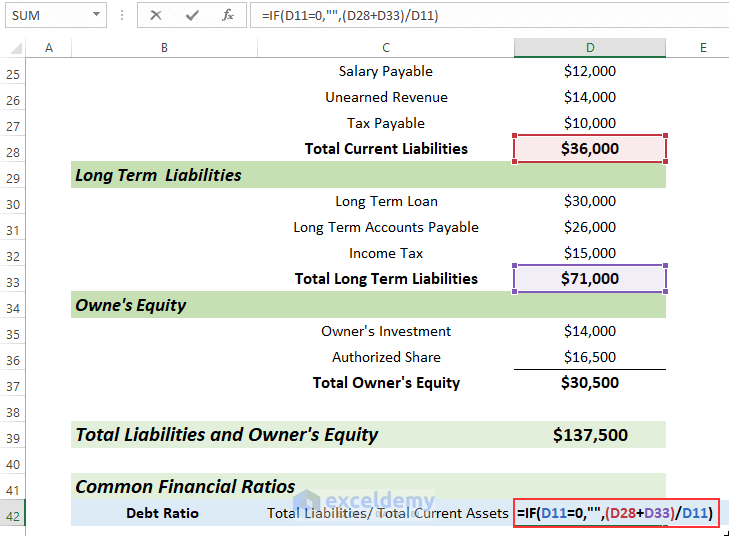Select the $14,000 Owner's Investment value
729x536 pixels.
pos(590,331)
